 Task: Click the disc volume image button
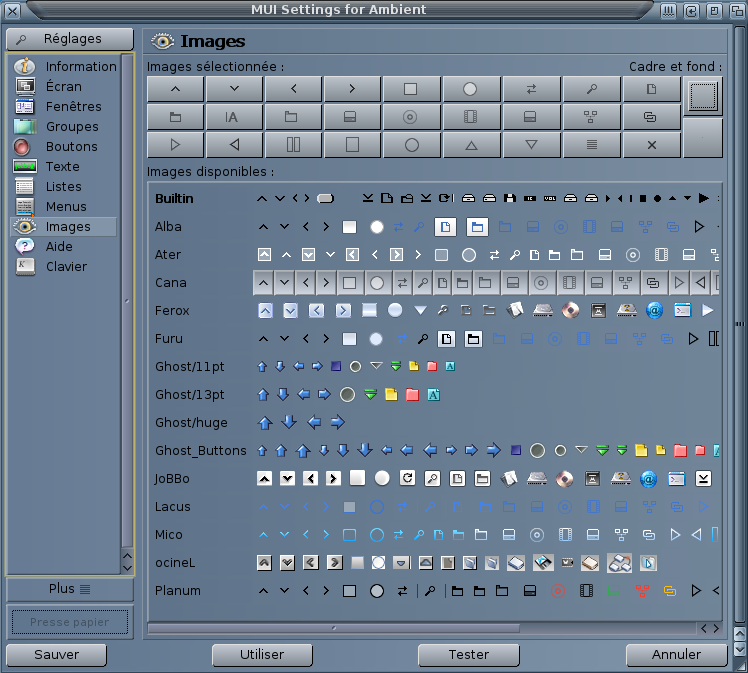pyautogui.click(x=411, y=117)
